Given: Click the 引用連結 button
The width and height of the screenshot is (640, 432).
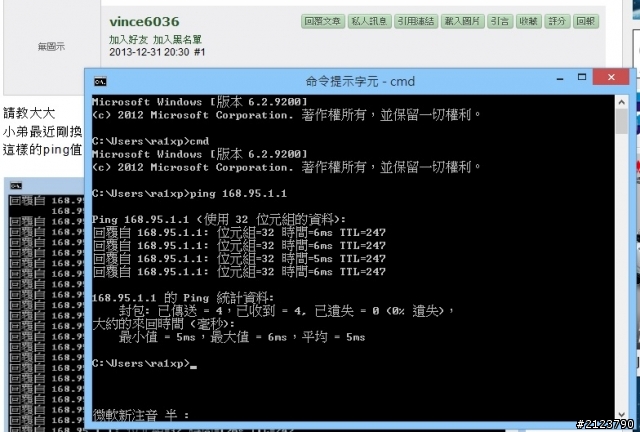Looking at the screenshot, I should click(x=416, y=21).
